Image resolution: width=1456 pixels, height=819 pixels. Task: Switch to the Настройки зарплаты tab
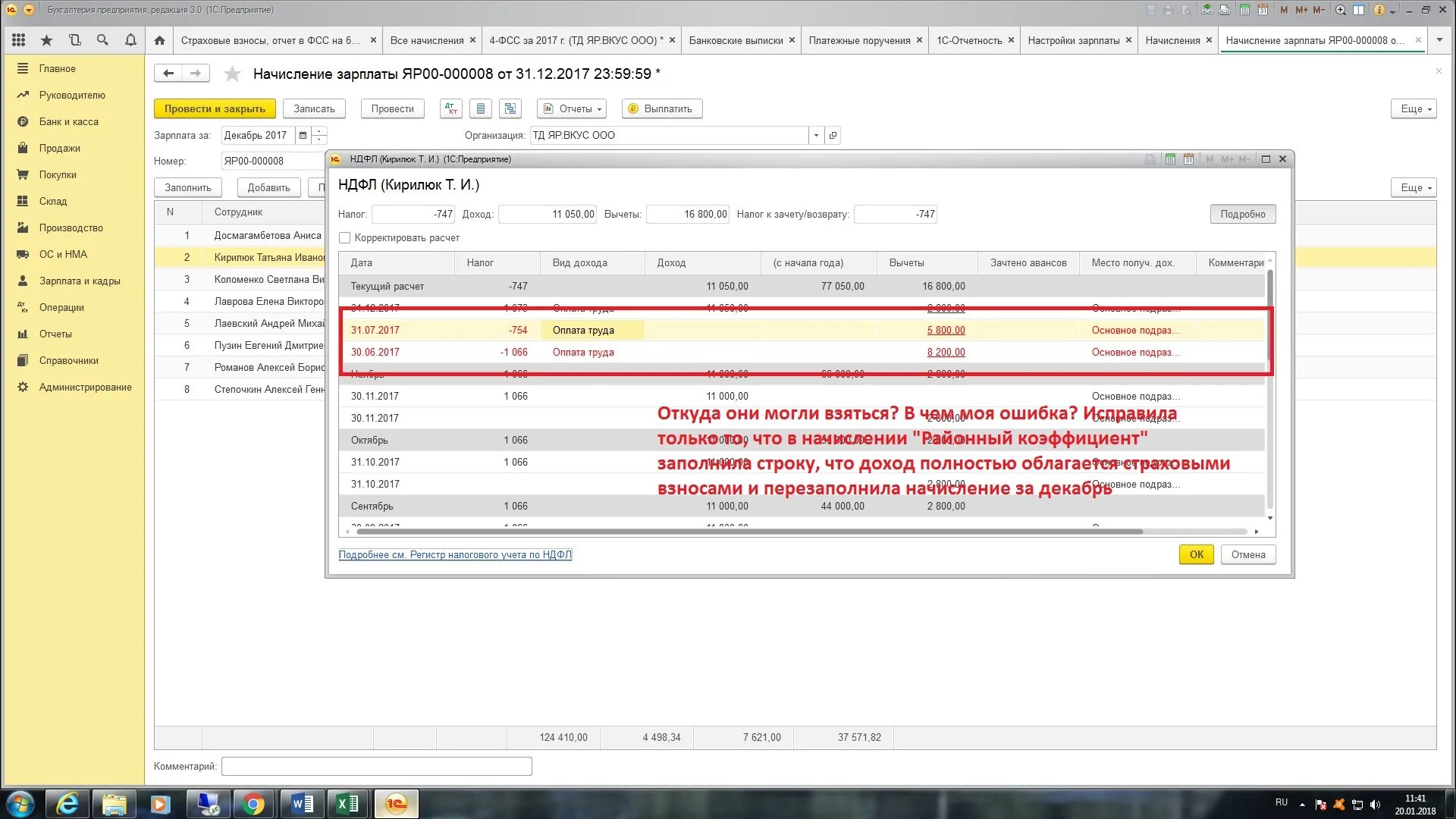coord(1074,40)
